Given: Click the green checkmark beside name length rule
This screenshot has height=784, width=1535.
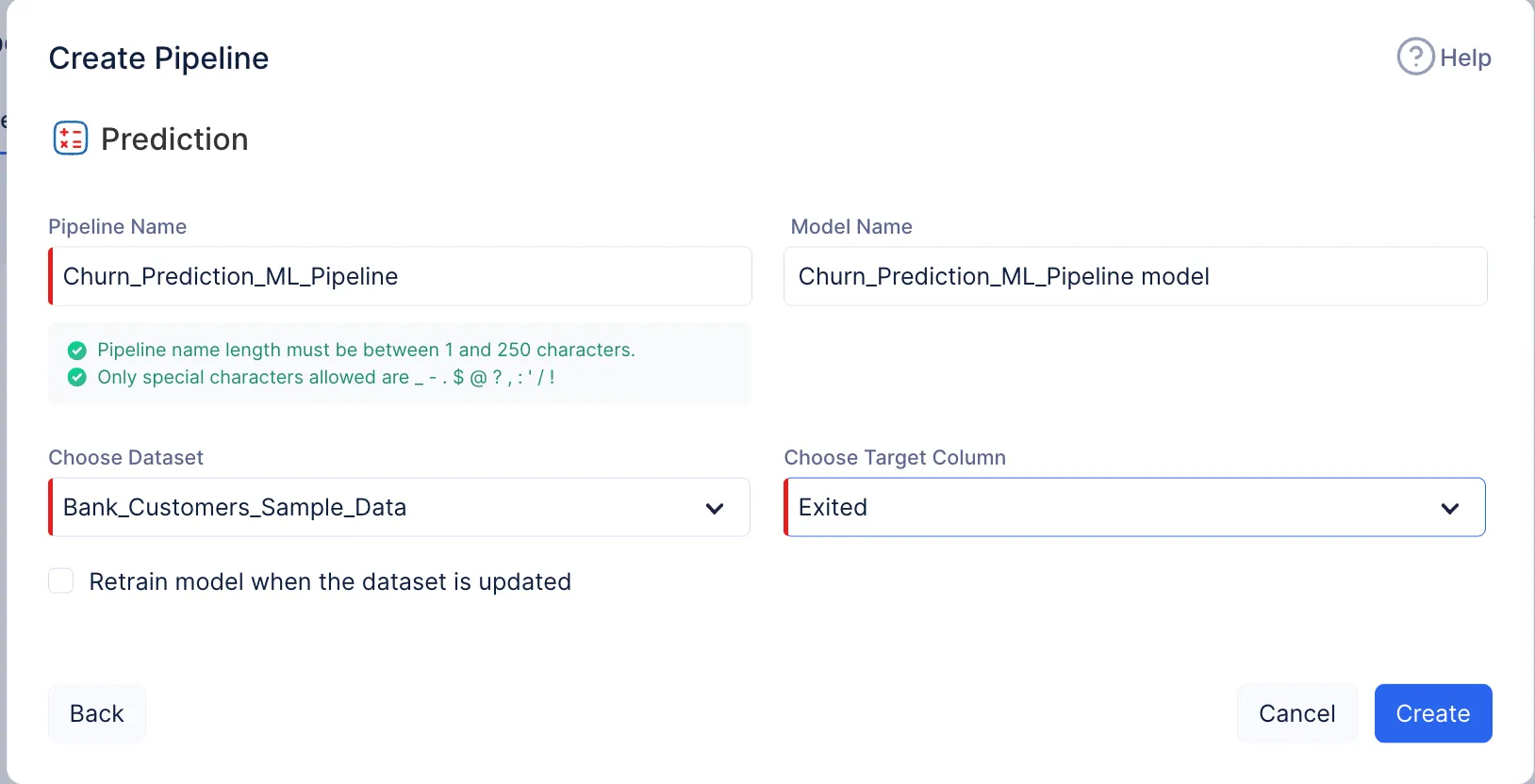Looking at the screenshot, I should 77,351.
